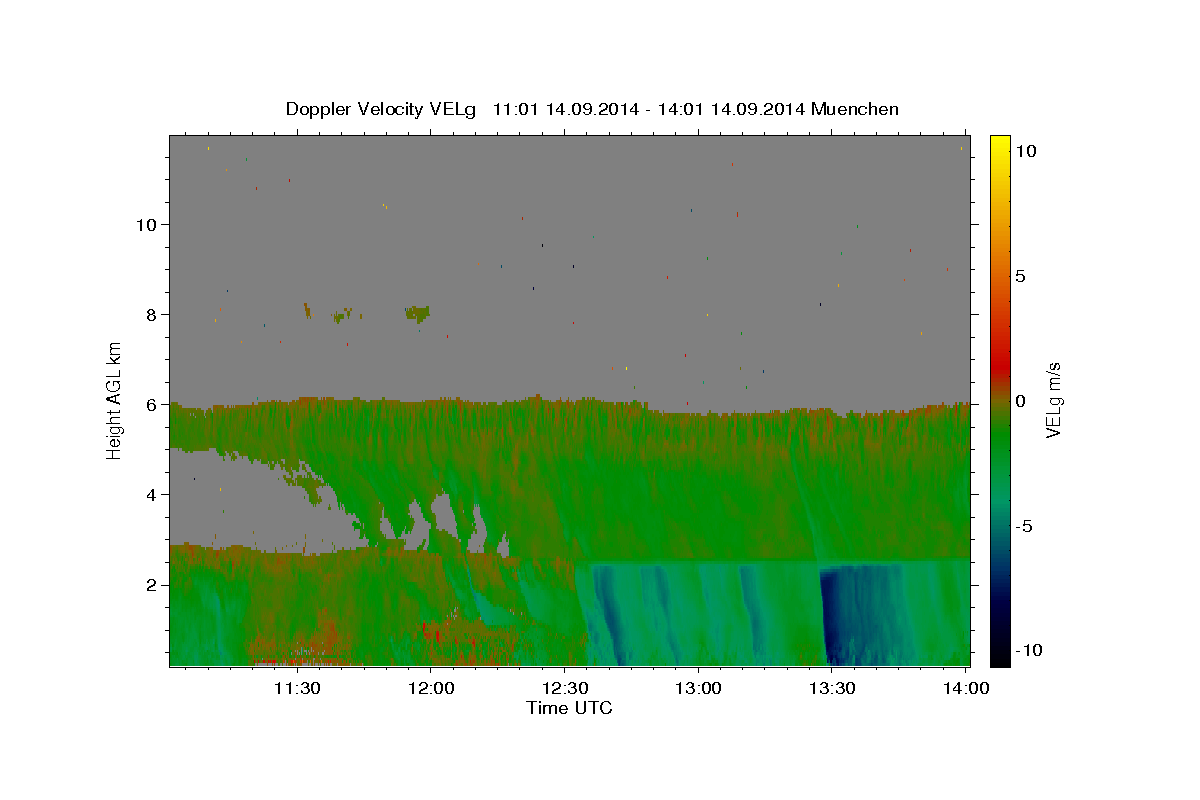Click the 'Muenchen' location in the title

coord(855,109)
